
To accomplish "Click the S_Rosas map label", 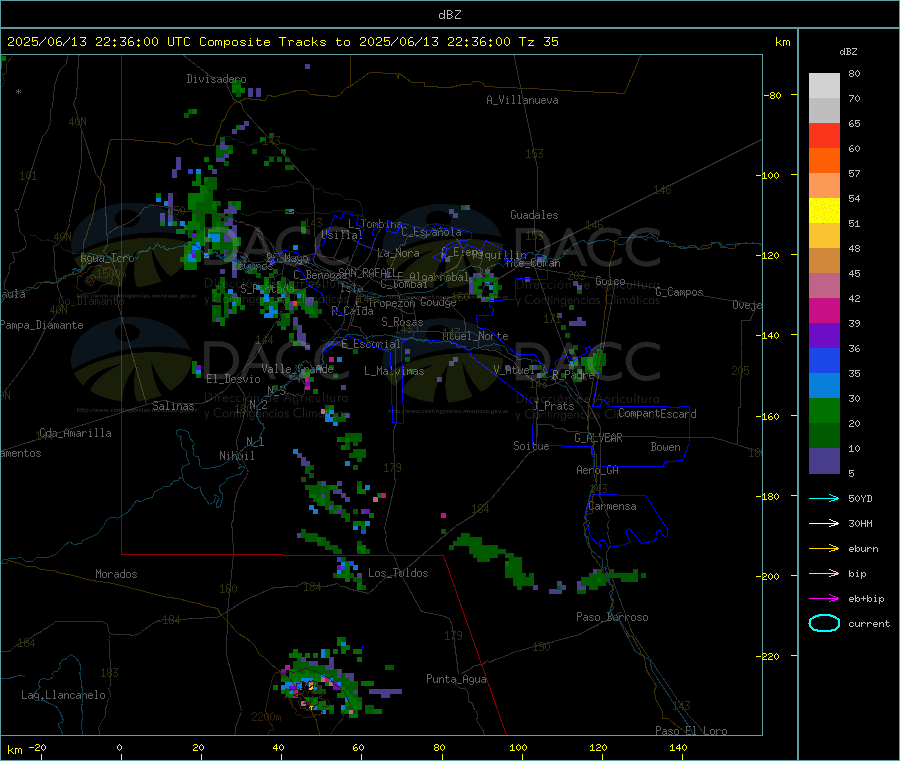I will tap(402, 322).
